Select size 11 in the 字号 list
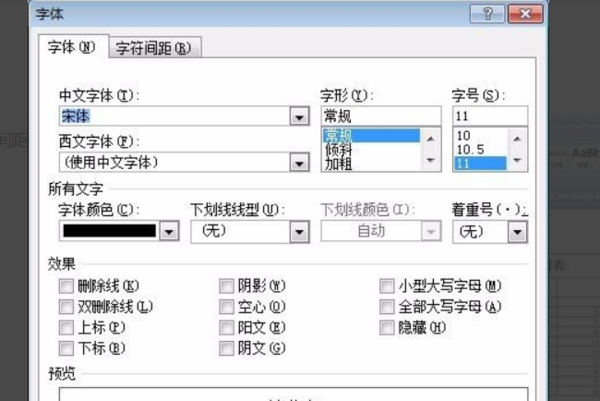The width and height of the screenshot is (600, 401). point(480,164)
